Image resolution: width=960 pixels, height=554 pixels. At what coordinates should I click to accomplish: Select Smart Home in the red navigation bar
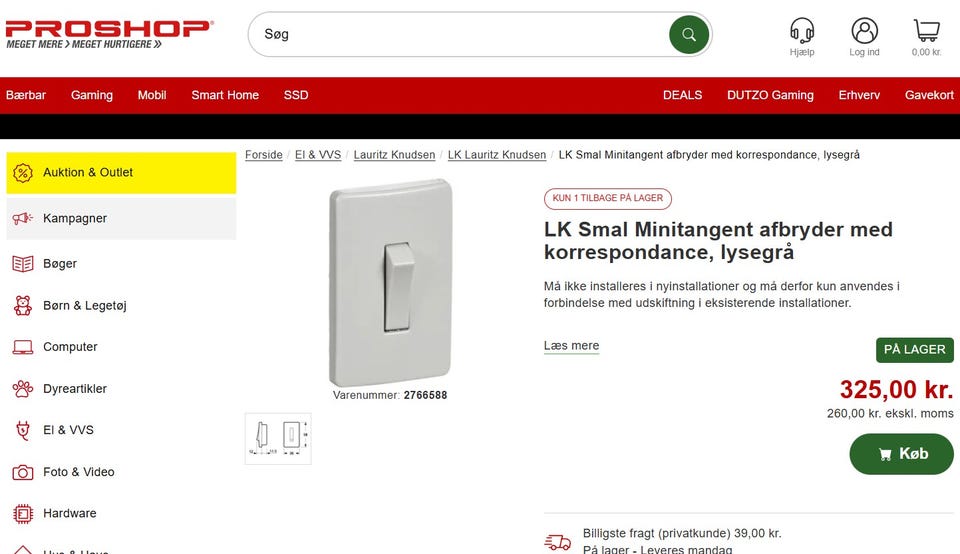point(225,95)
